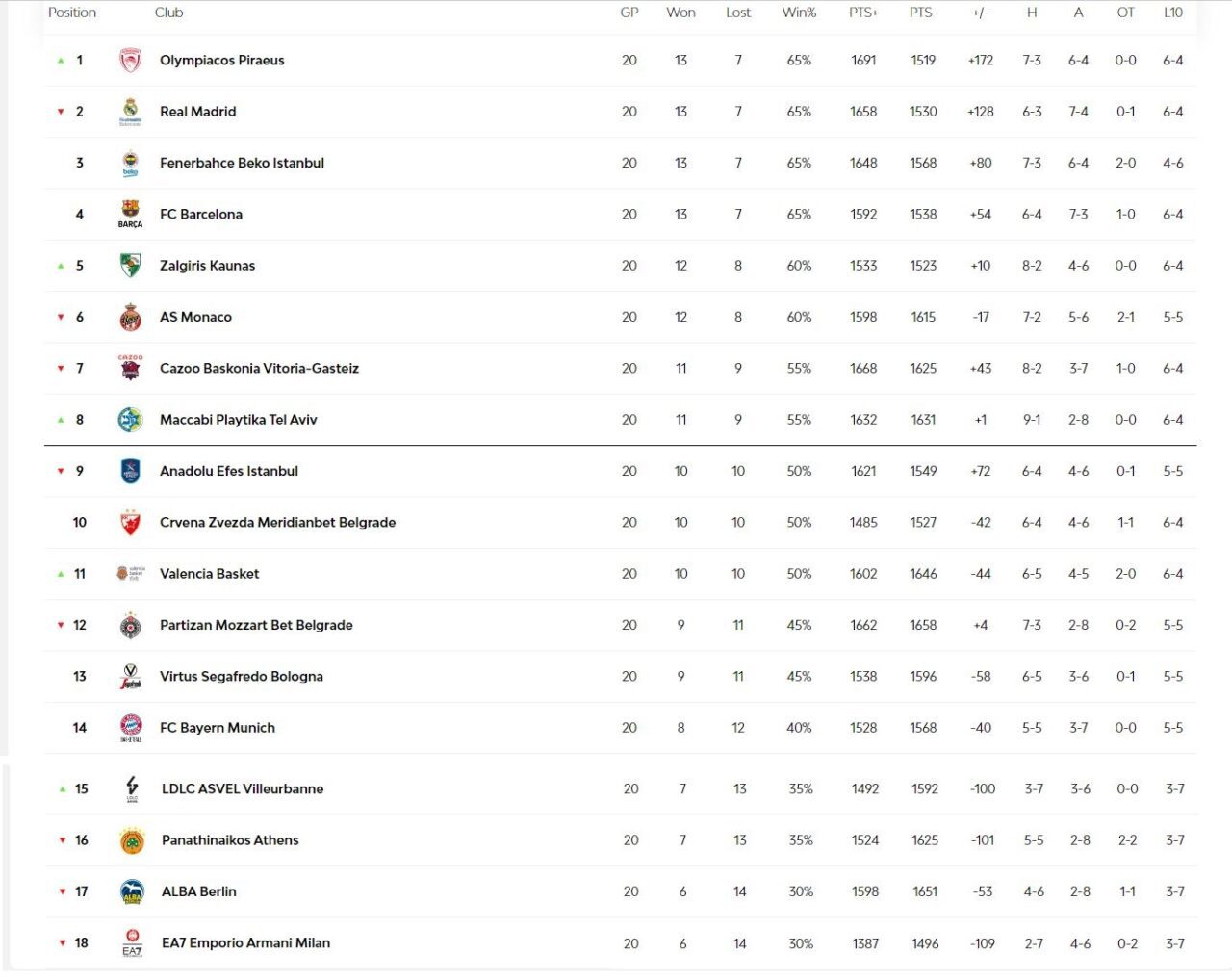
Task: Click the L10 column header
Action: [x=1172, y=13]
